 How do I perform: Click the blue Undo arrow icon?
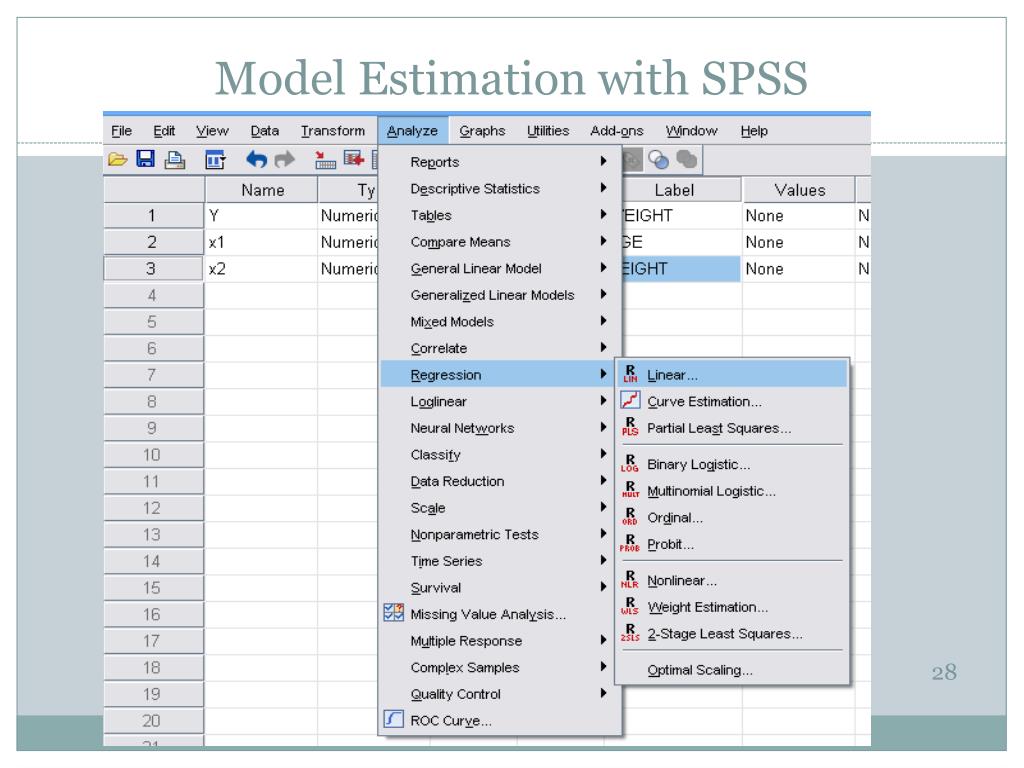pyautogui.click(x=256, y=159)
